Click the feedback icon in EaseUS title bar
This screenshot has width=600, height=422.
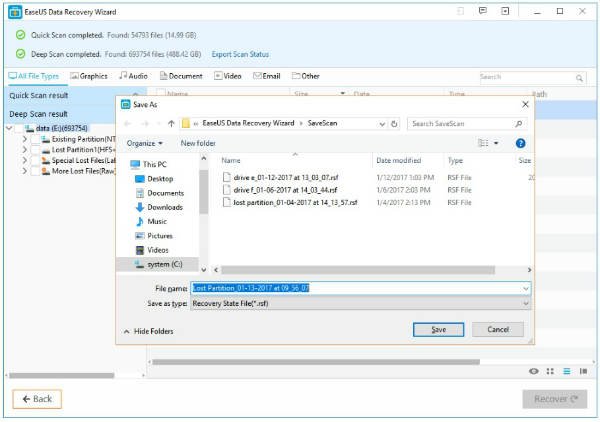[483, 11]
